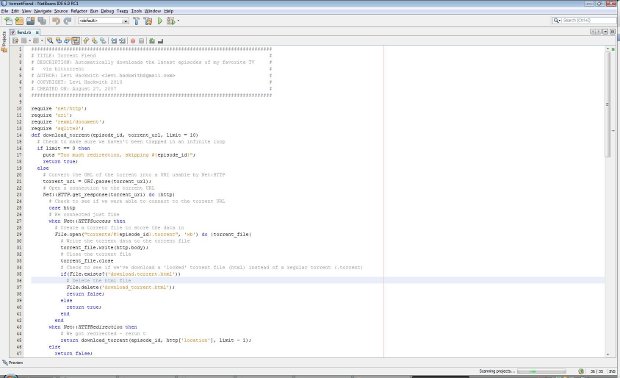Maximize the editor window button
620x378 pixels.
pyautogui.click(x=612, y=32)
